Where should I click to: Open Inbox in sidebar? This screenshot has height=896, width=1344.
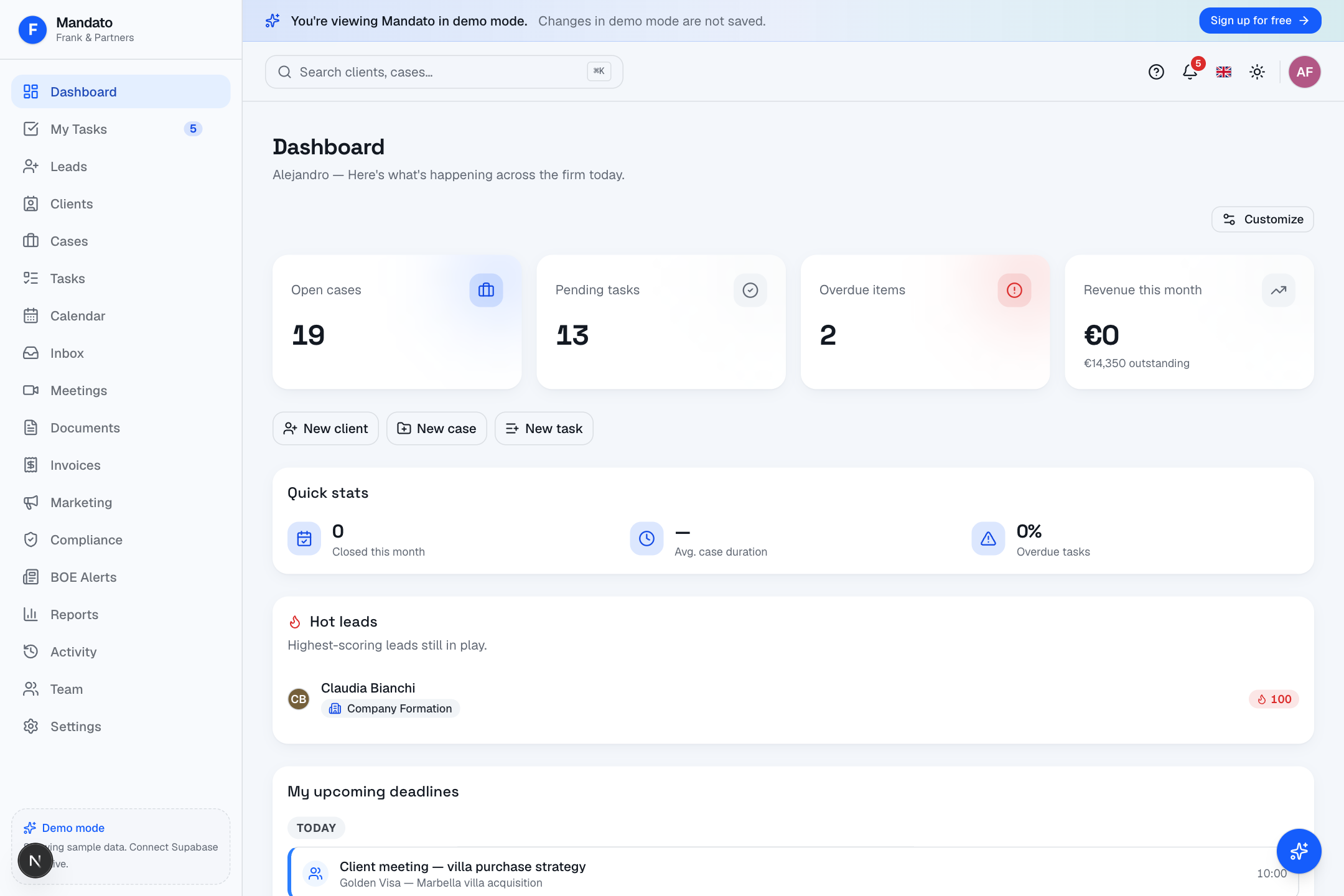(121, 353)
